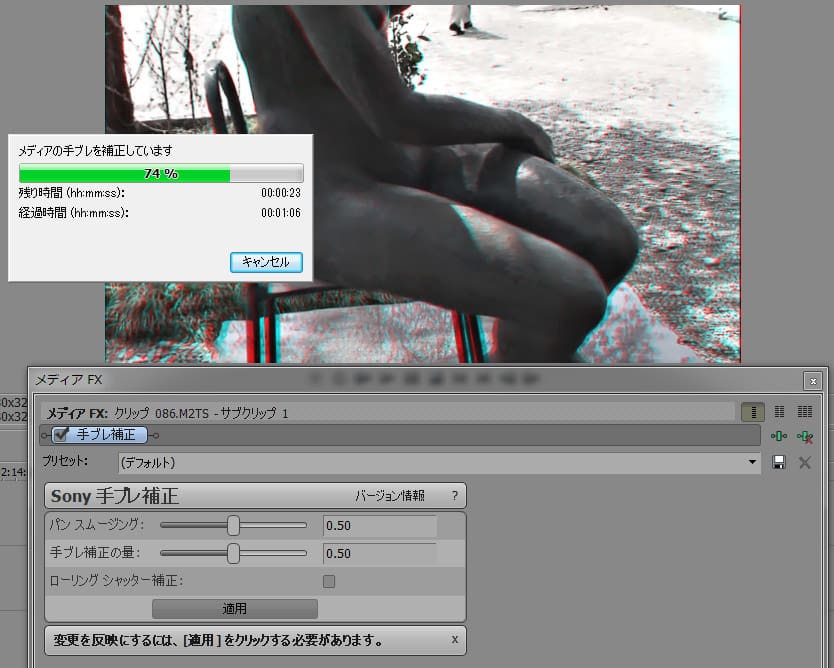Dismiss the 変更を反映 notification bar
This screenshot has height=668, width=834.
coord(455,639)
